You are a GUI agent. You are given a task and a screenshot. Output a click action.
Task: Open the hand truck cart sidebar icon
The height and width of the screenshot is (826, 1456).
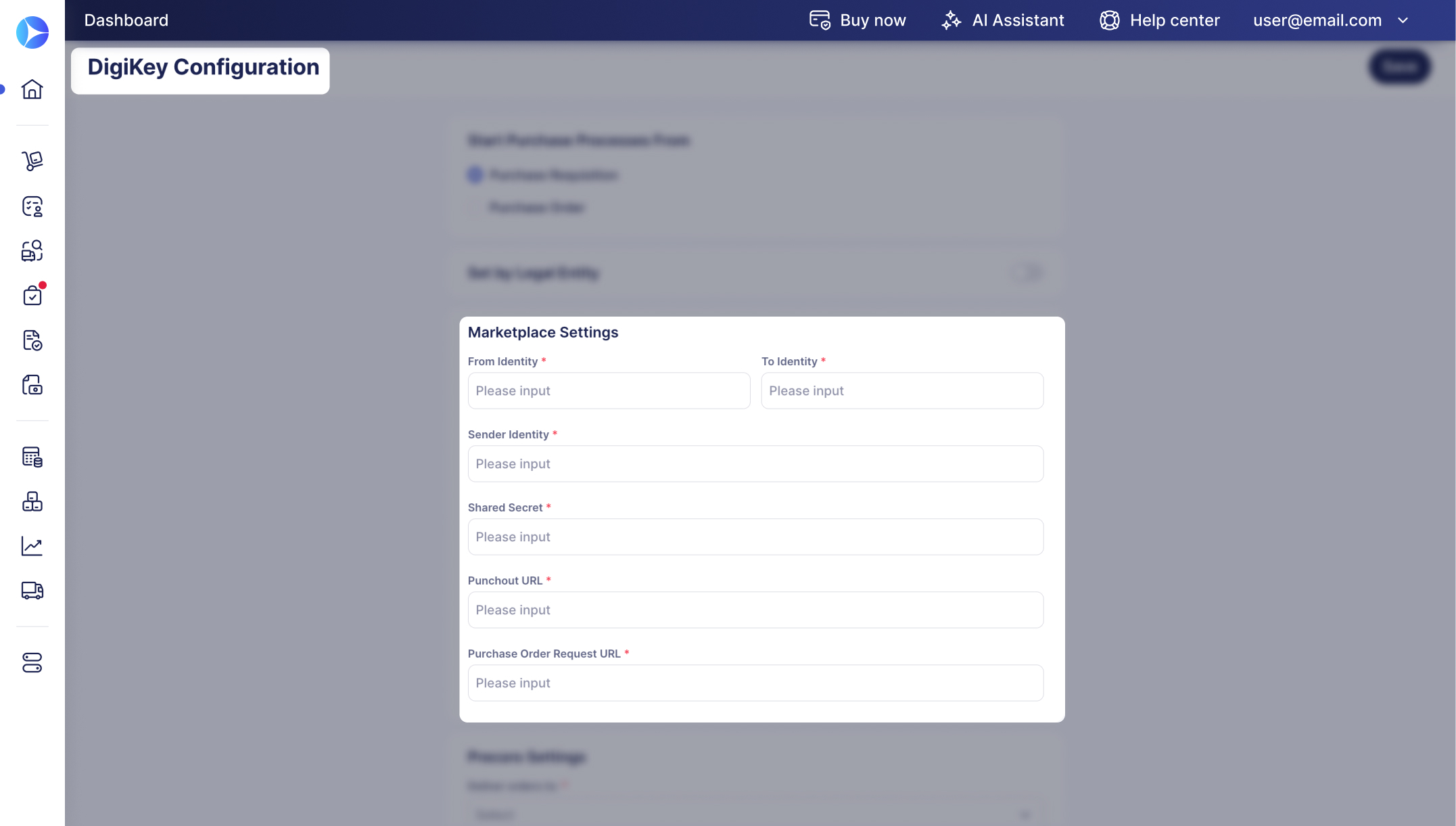tap(32, 161)
